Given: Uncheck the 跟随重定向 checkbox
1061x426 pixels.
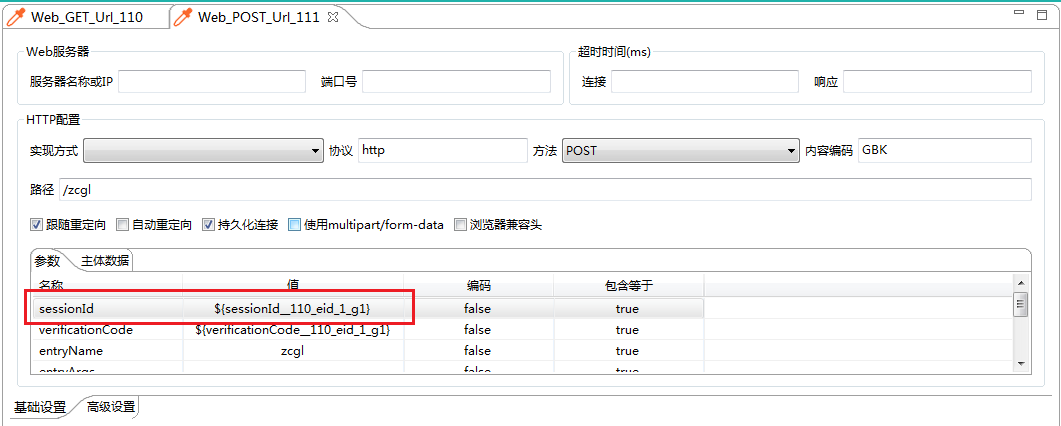Looking at the screenshot, I should pyautogui.click(x=37, y=224).
